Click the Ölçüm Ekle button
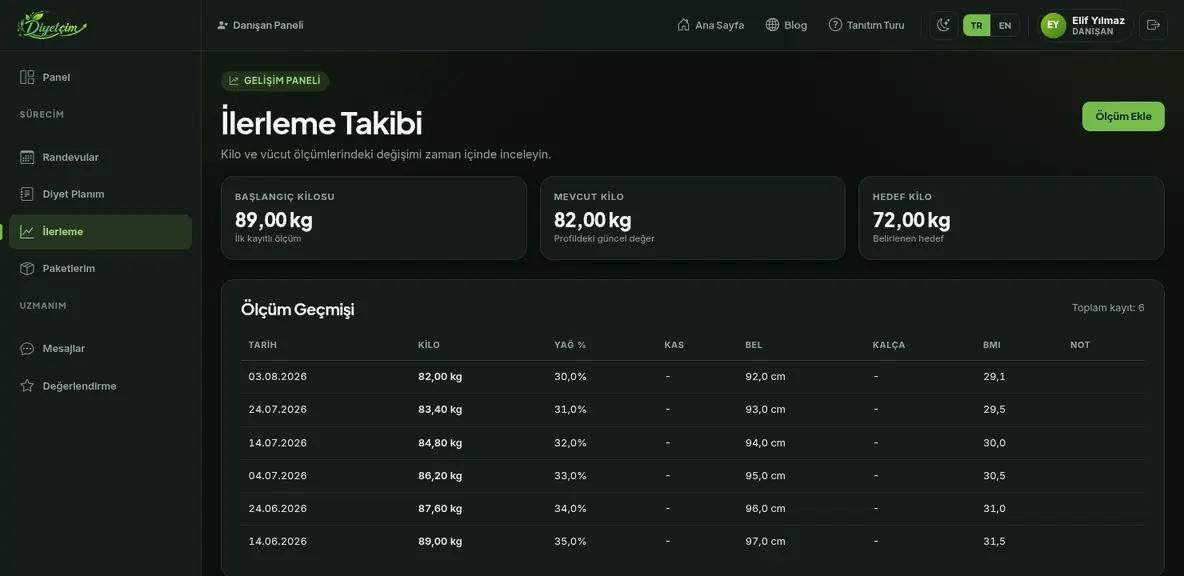This screenshot has width=1184, height=576. tap(1123, 116)
